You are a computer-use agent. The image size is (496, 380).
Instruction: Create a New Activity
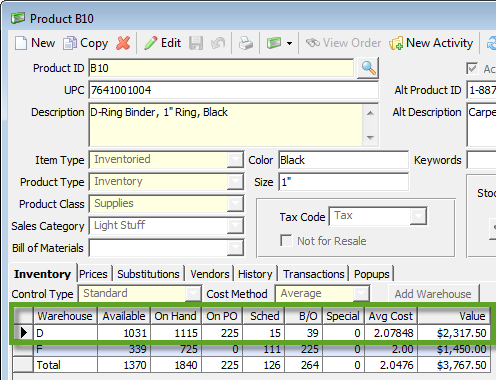[431, 43]
